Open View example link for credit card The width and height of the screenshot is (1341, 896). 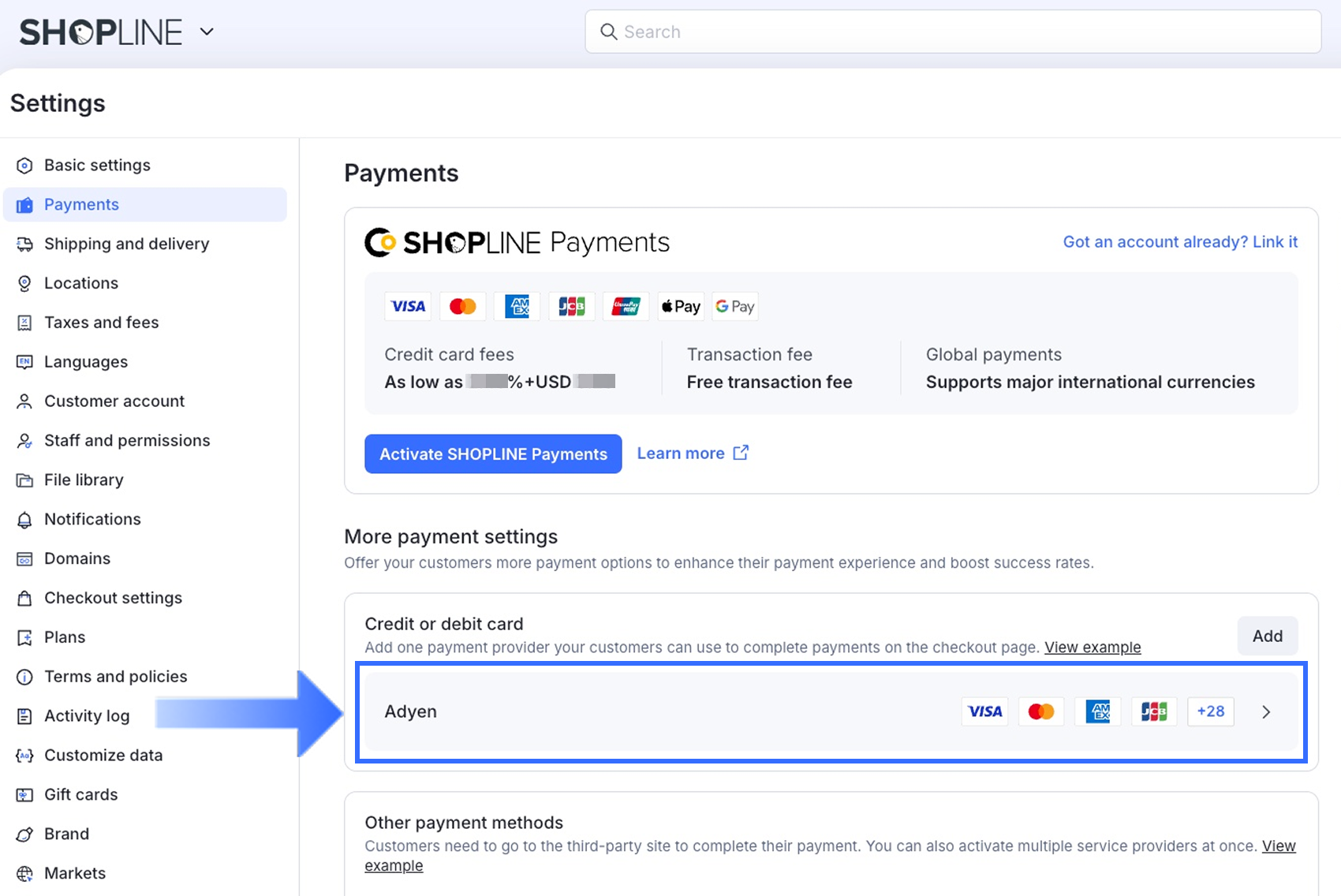click(x=1093, y=648)
